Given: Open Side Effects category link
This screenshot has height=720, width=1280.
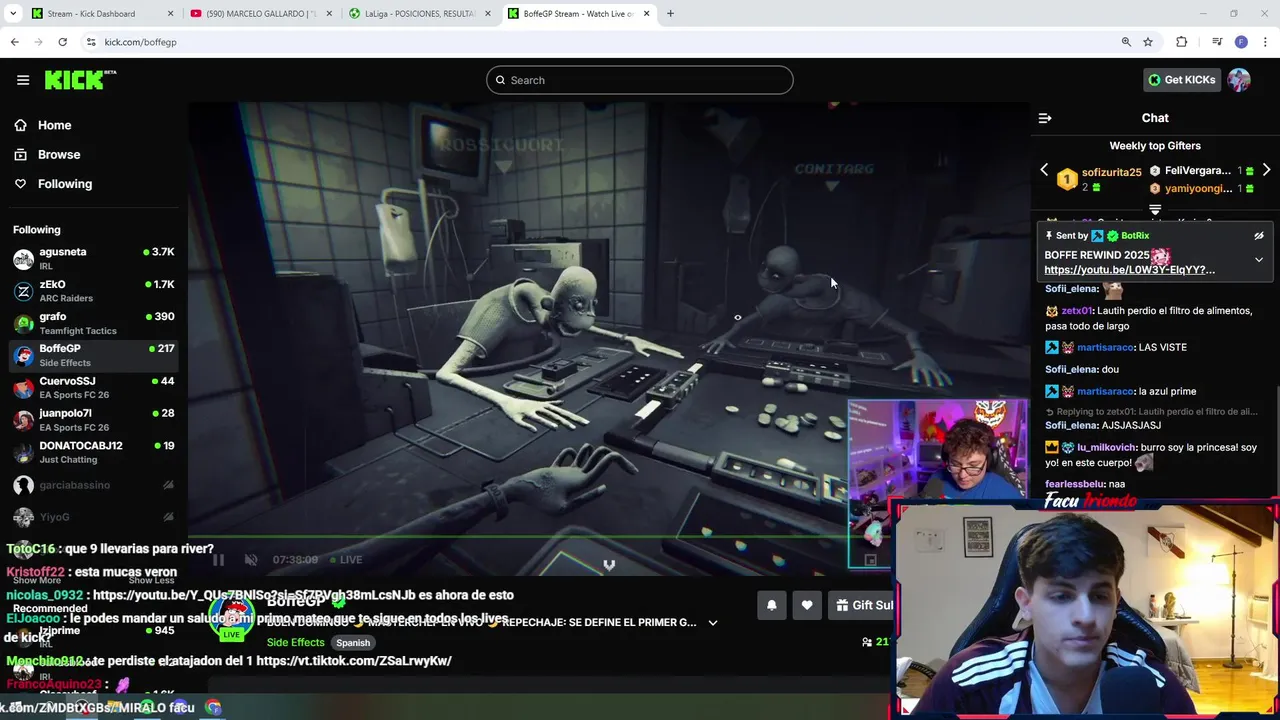Looking at the screenshot, I should 295,643.
